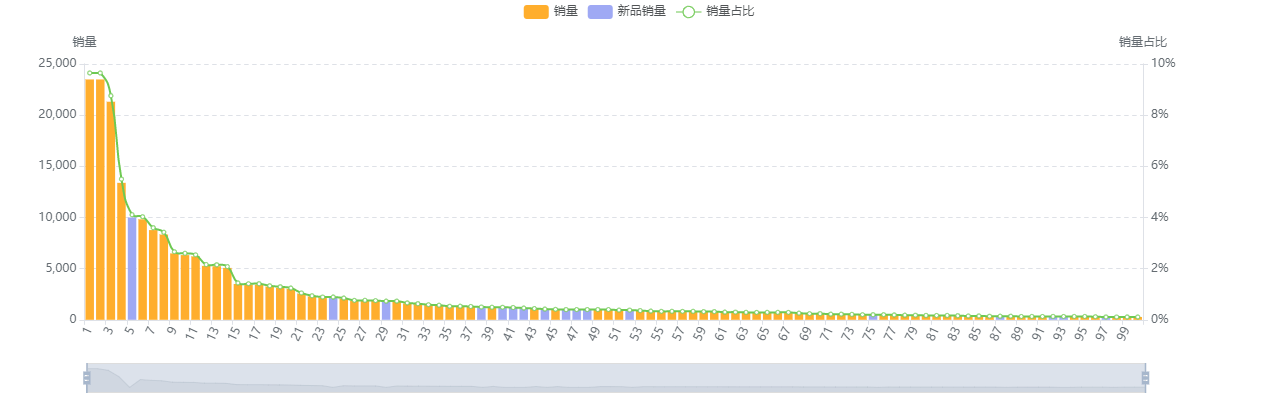Viewport: 1278px width, 400px height.
Task: Click the orange bar for rank 7
Action: (x=153, y=275)
